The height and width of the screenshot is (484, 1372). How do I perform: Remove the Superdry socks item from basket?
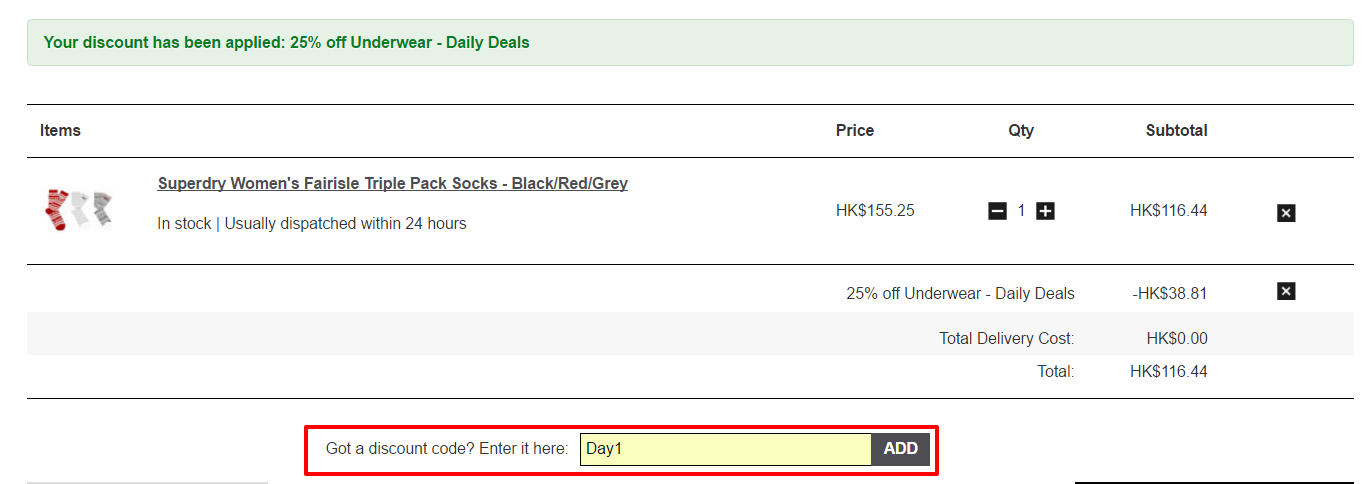[x=1286, y=213]
